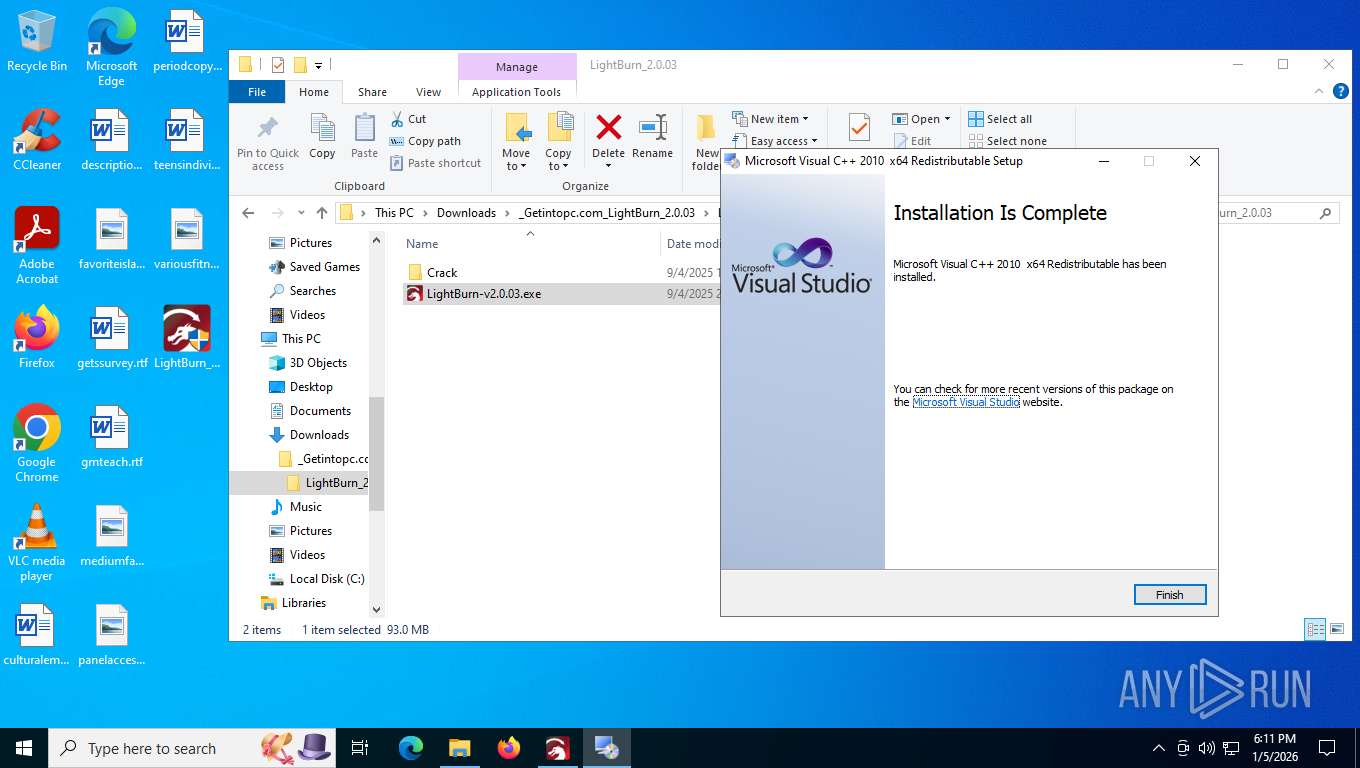
Task: Open Google Chrome desktop shortcut
Action: pos(37,444)
